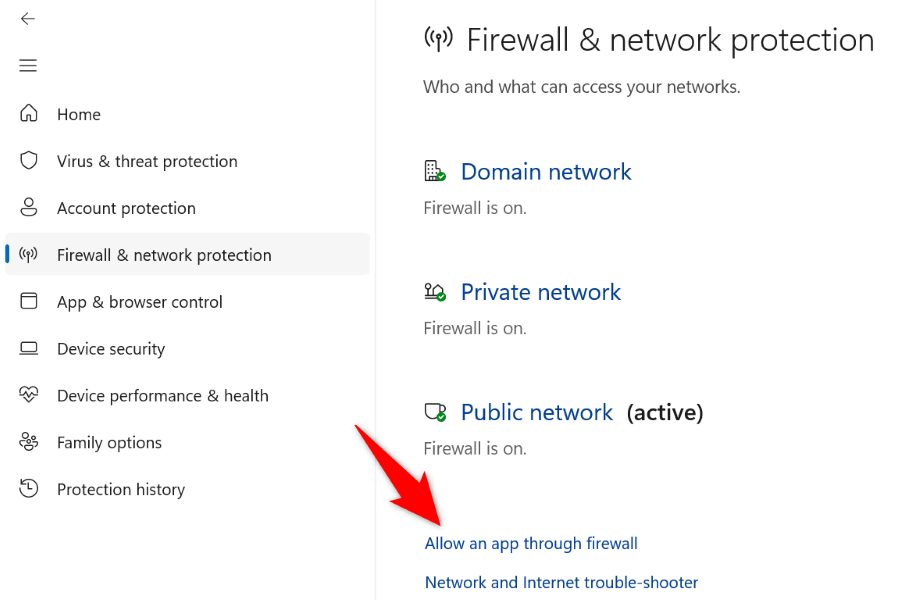Go to Virus & threat protection page
913x600 pixels.
tap(147, 161)
